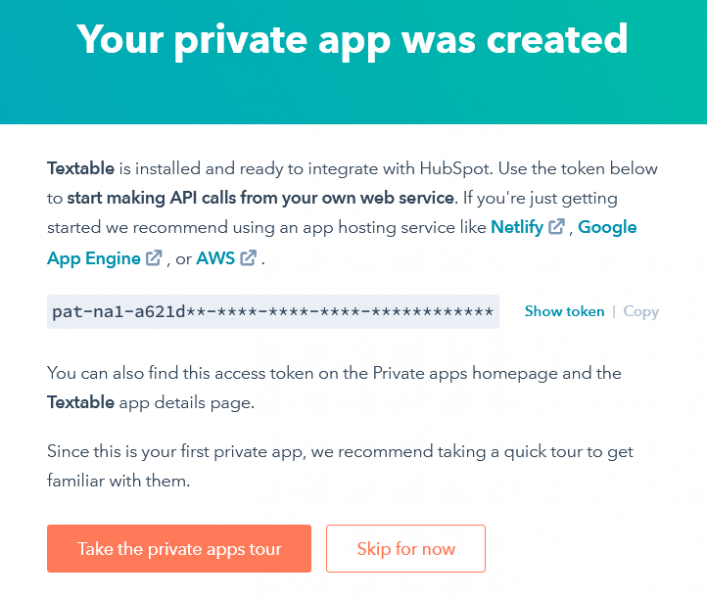Start the private apps tour
Image resolution: width=707 pixels, height=599 pixels.
[179, 548]
